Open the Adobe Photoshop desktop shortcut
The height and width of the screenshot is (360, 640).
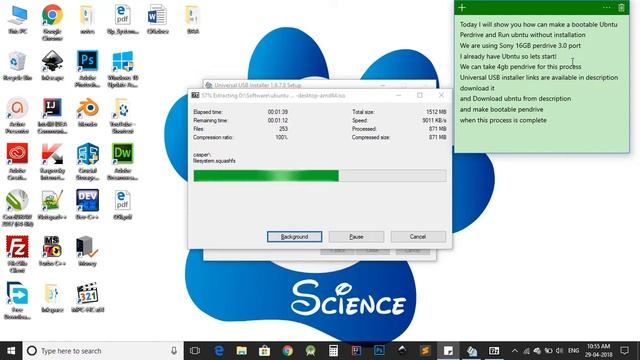[87, 69]
